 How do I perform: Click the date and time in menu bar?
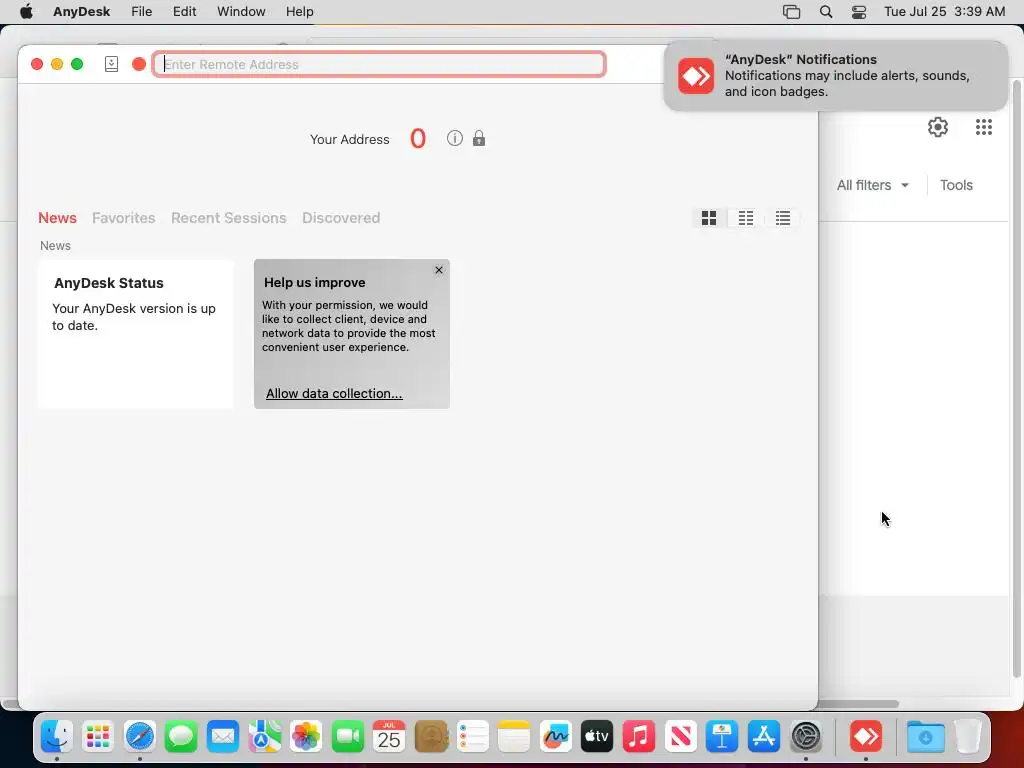point(944,12)
